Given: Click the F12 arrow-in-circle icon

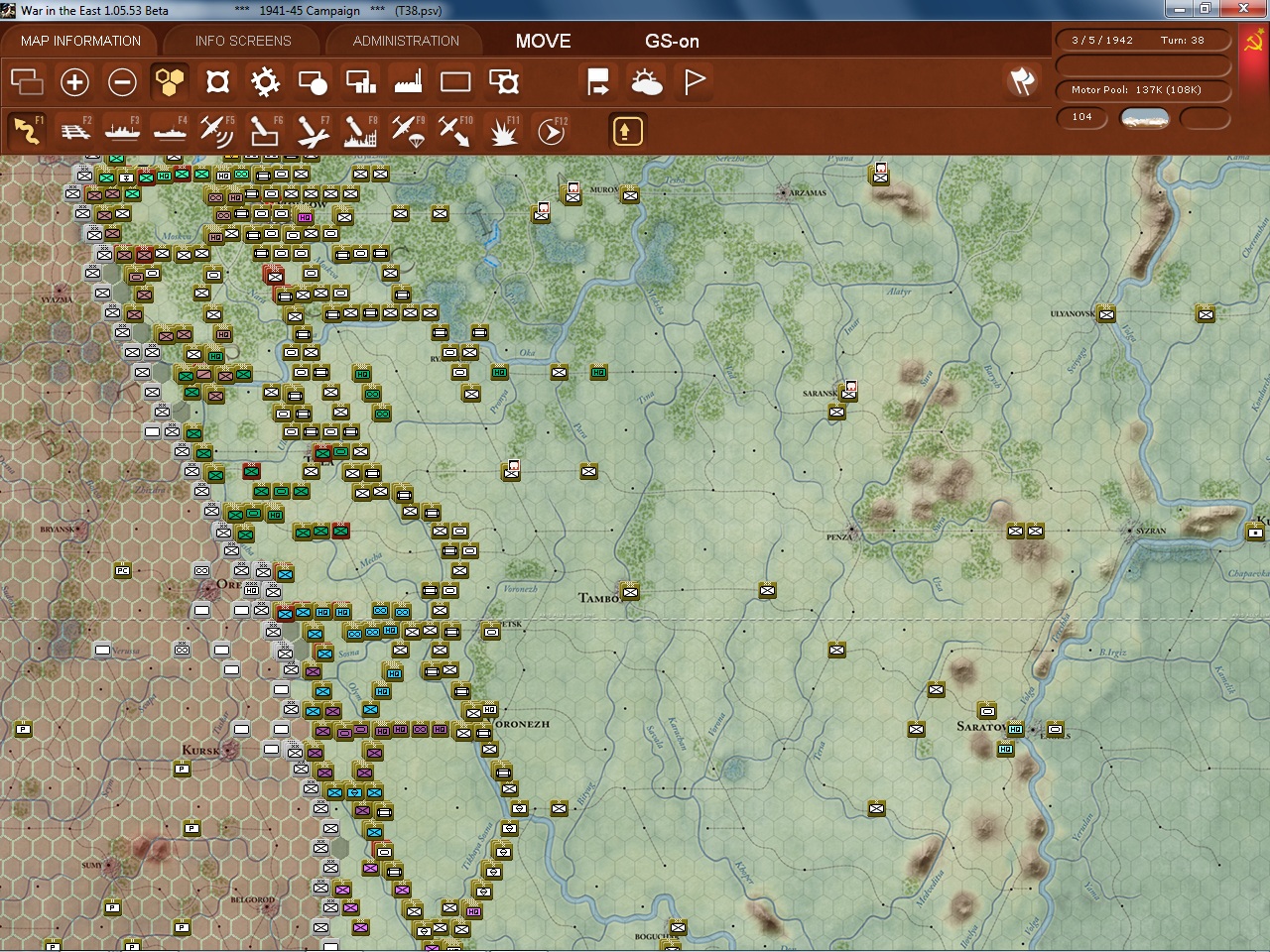Looking at the screenshot, I should 552,130.
